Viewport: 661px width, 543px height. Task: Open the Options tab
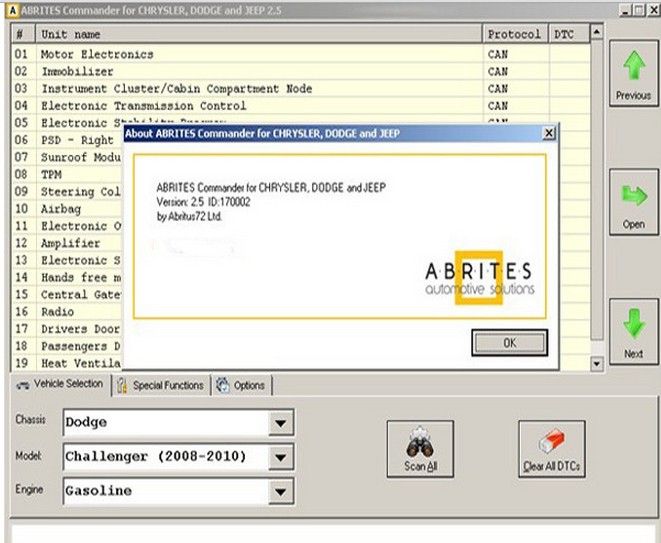click(241, 385)
